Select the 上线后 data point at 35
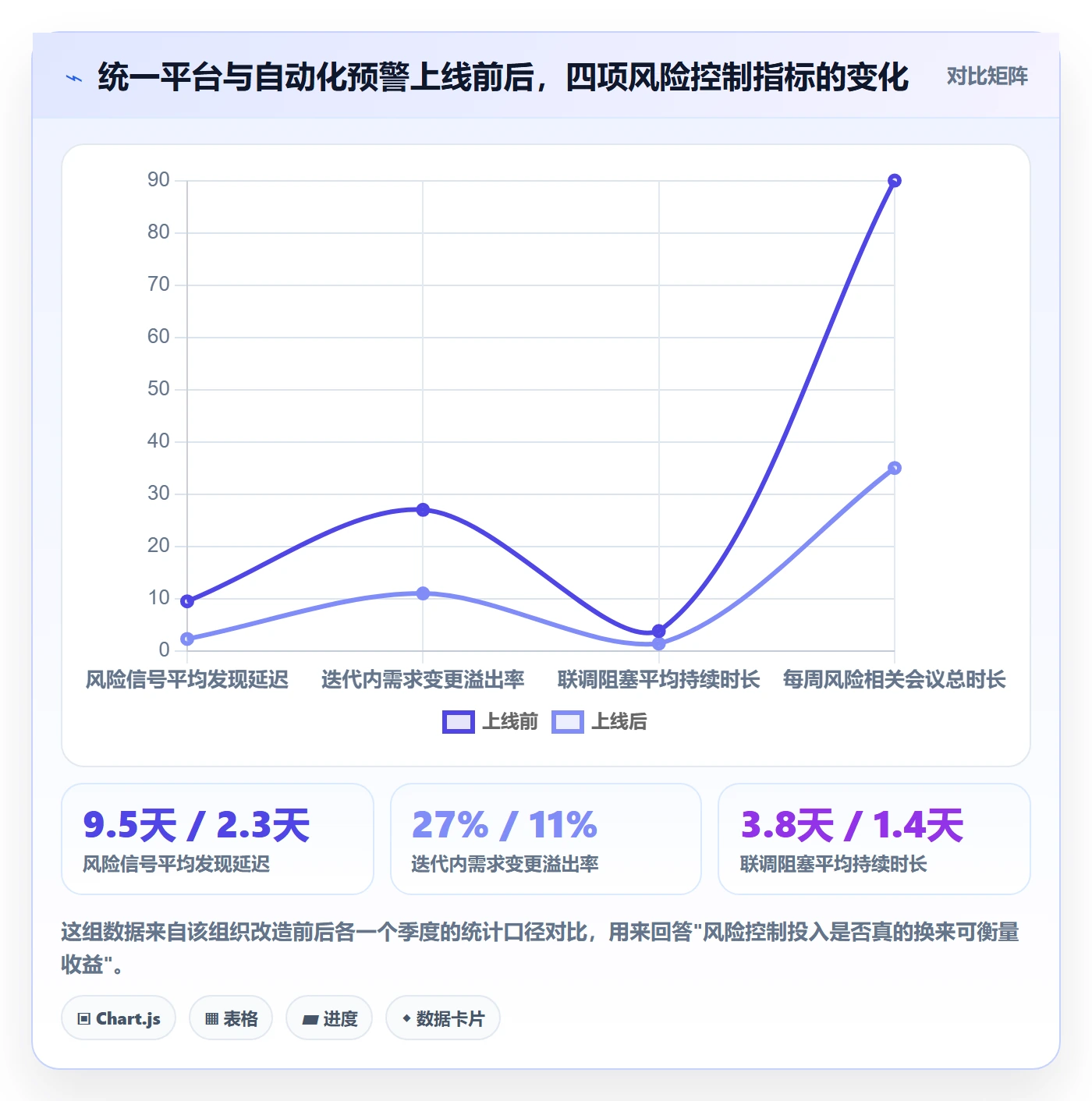Viewport: 1092px width, 1101px height. (895, 468)
